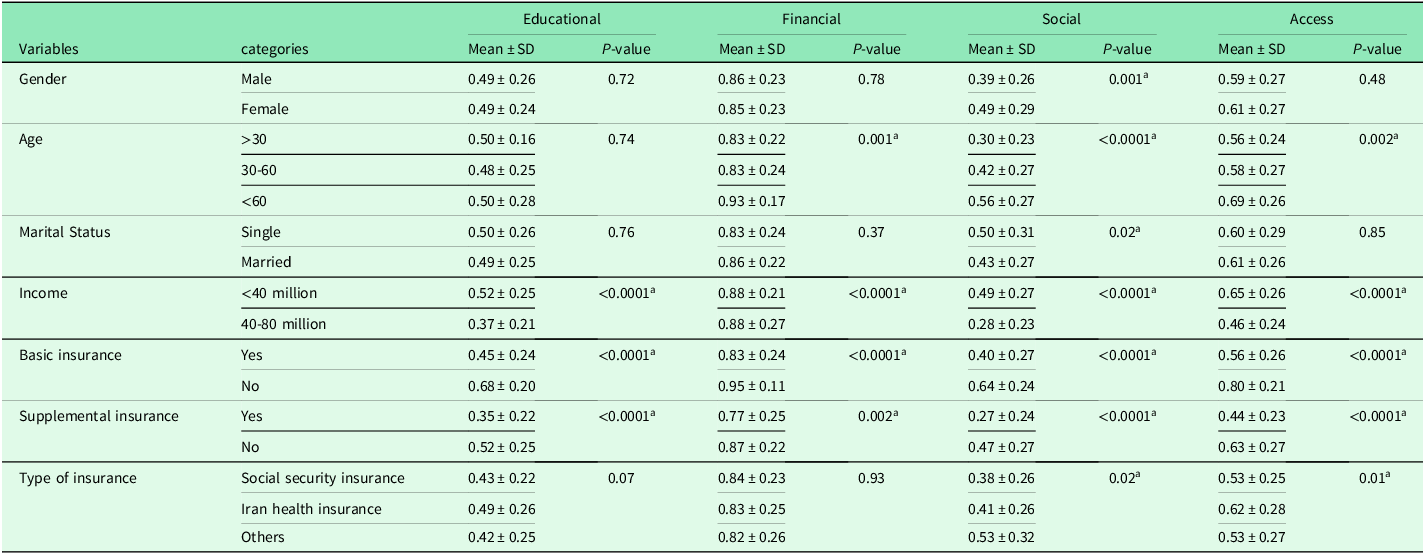
Task: Select the Social security insurance category
Action: click(323, 478)
